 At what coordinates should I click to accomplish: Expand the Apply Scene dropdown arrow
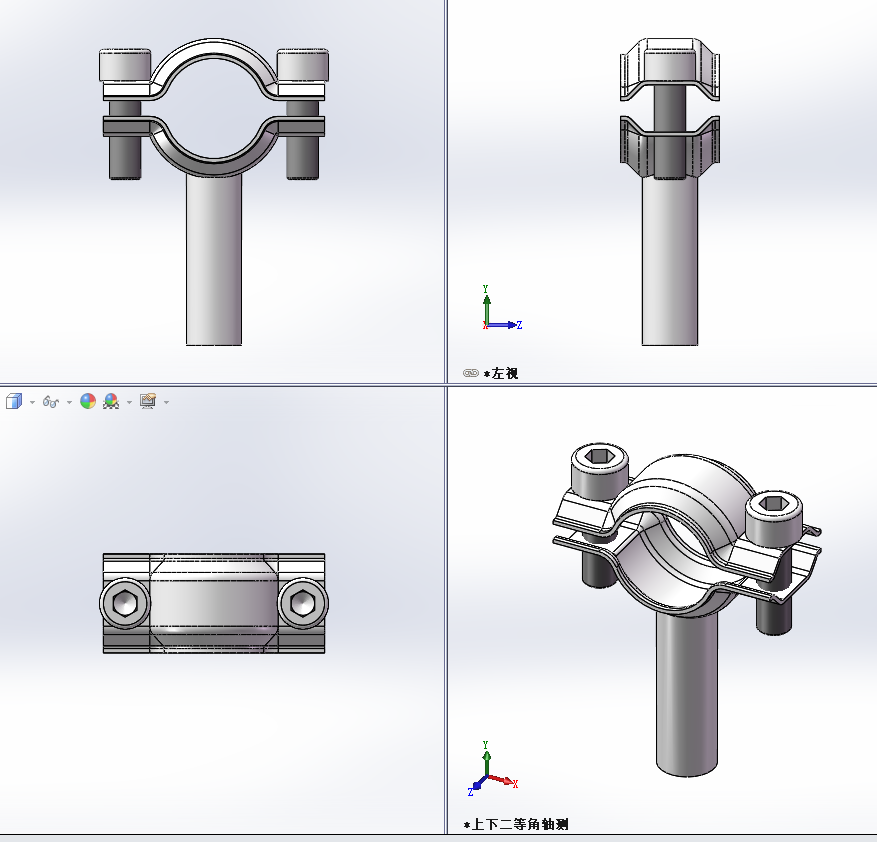[x=129, y=402]
